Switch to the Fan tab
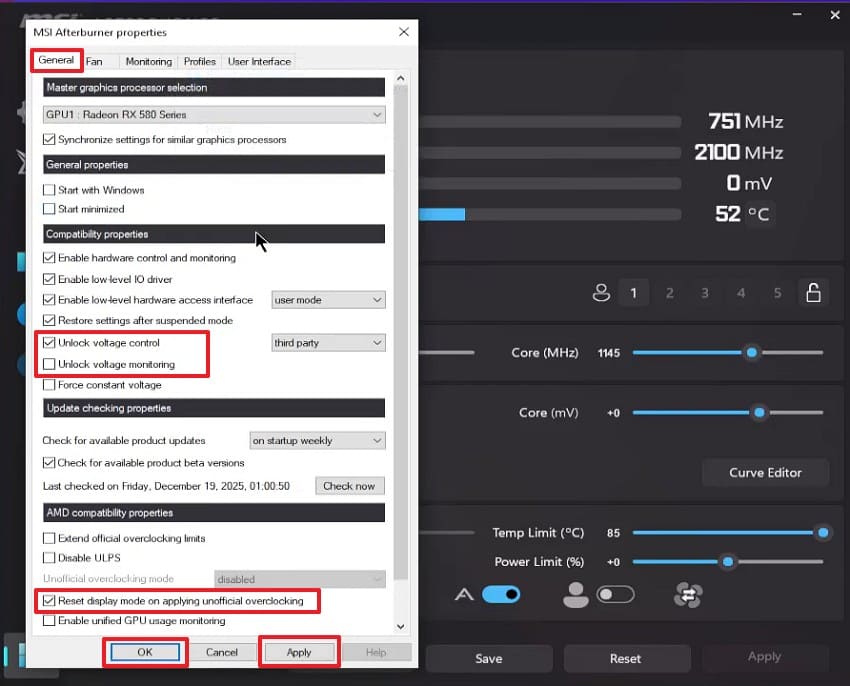Image resolution: width=850 pixels, height=686 pixels. [x=94, y=62]
